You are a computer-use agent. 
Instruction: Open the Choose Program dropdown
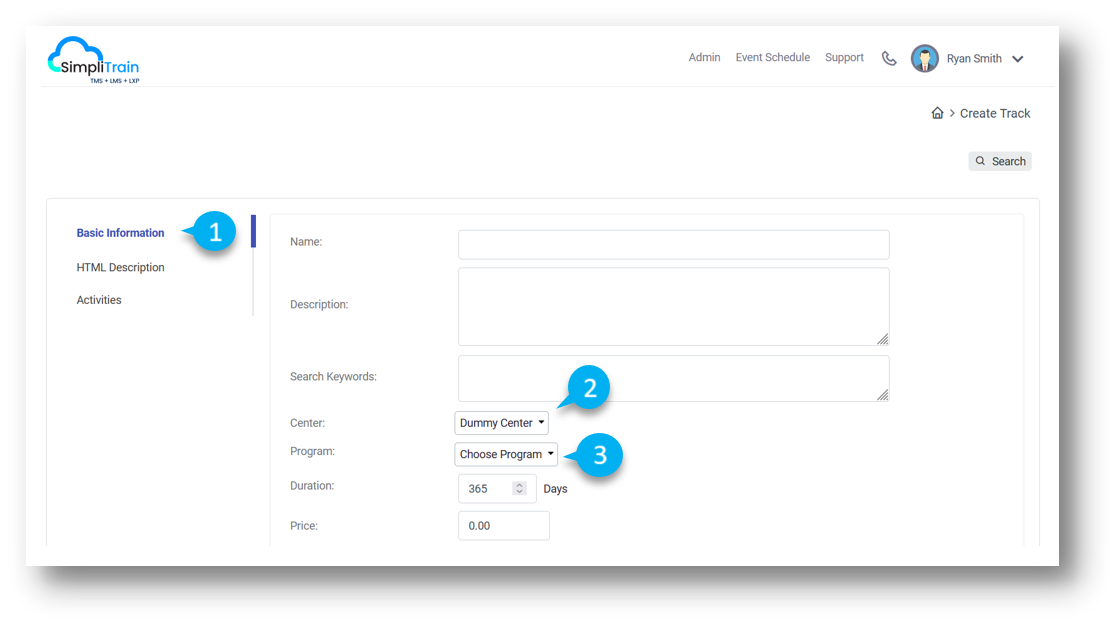(x=506, y=454)
